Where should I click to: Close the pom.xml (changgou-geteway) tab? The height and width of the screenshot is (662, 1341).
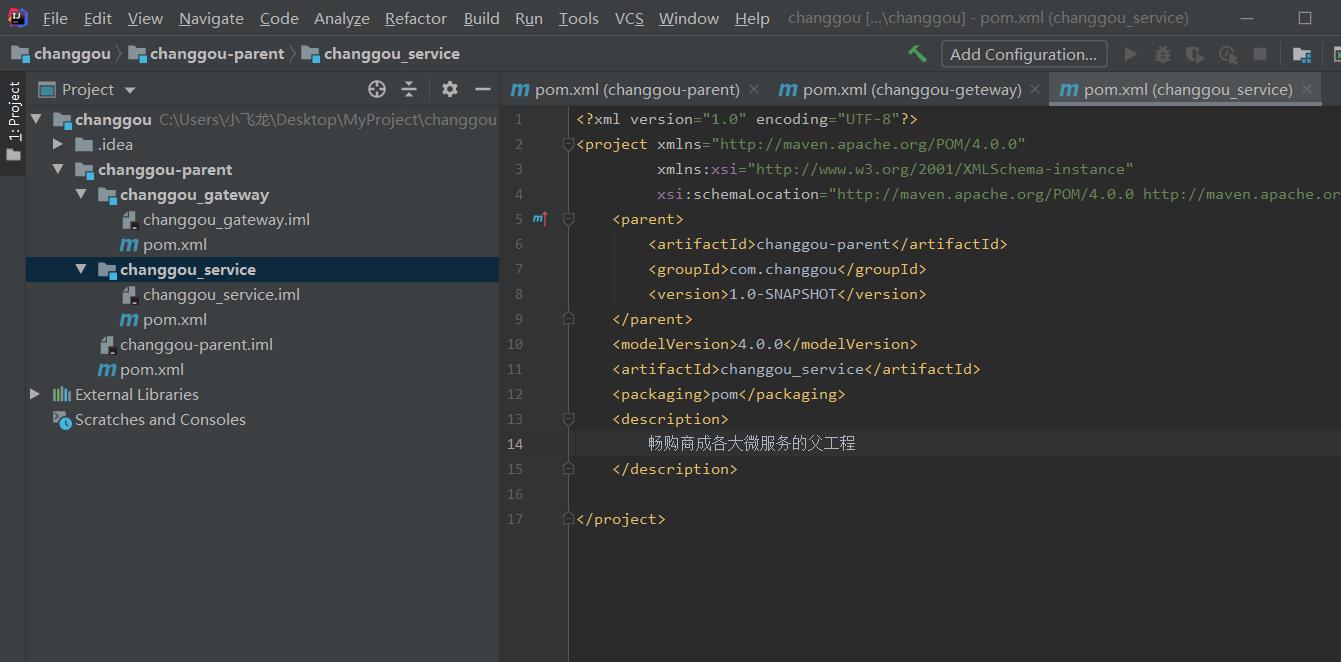tap(1035, 89)
